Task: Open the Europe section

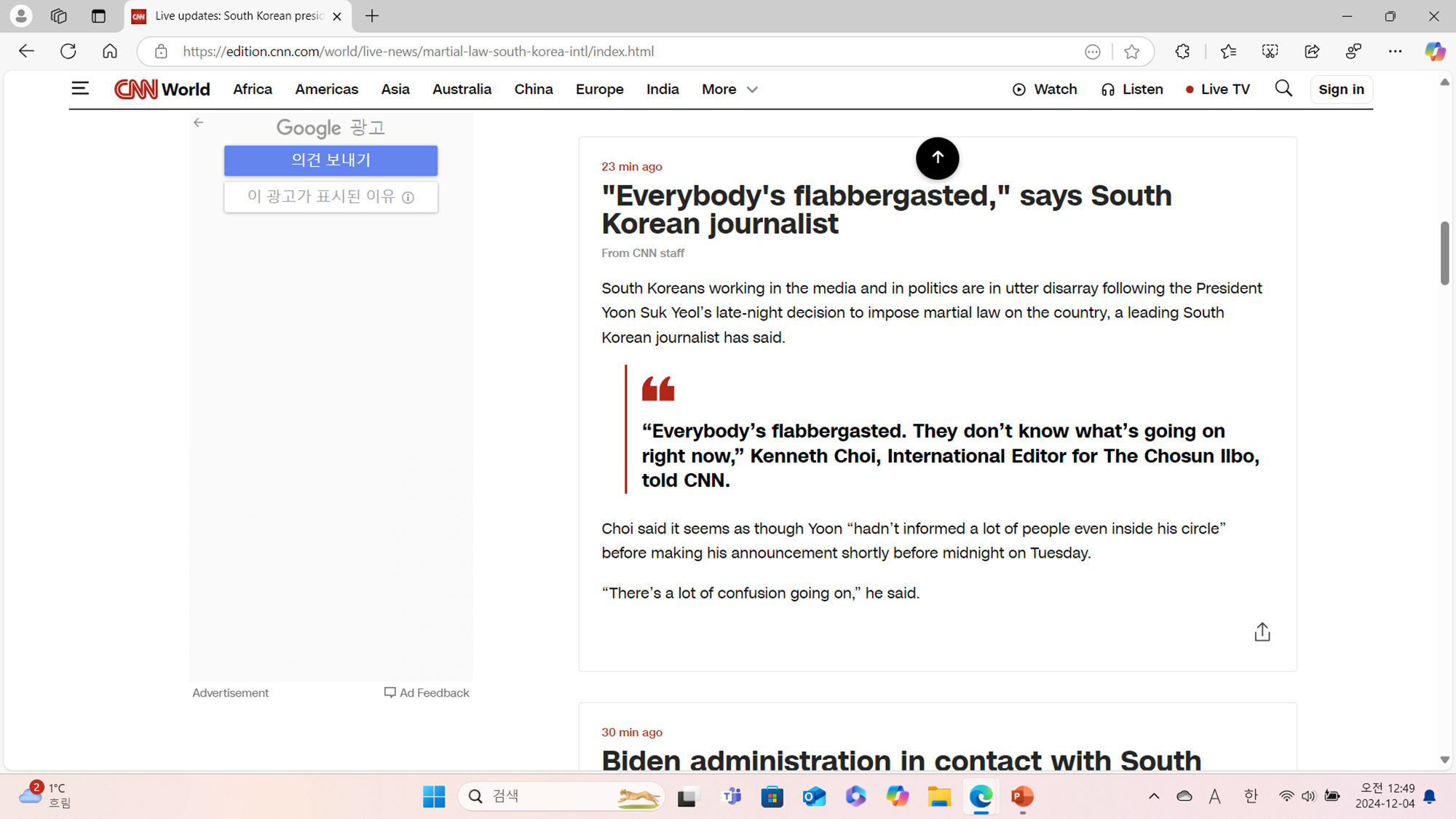Action: [599, 90]
